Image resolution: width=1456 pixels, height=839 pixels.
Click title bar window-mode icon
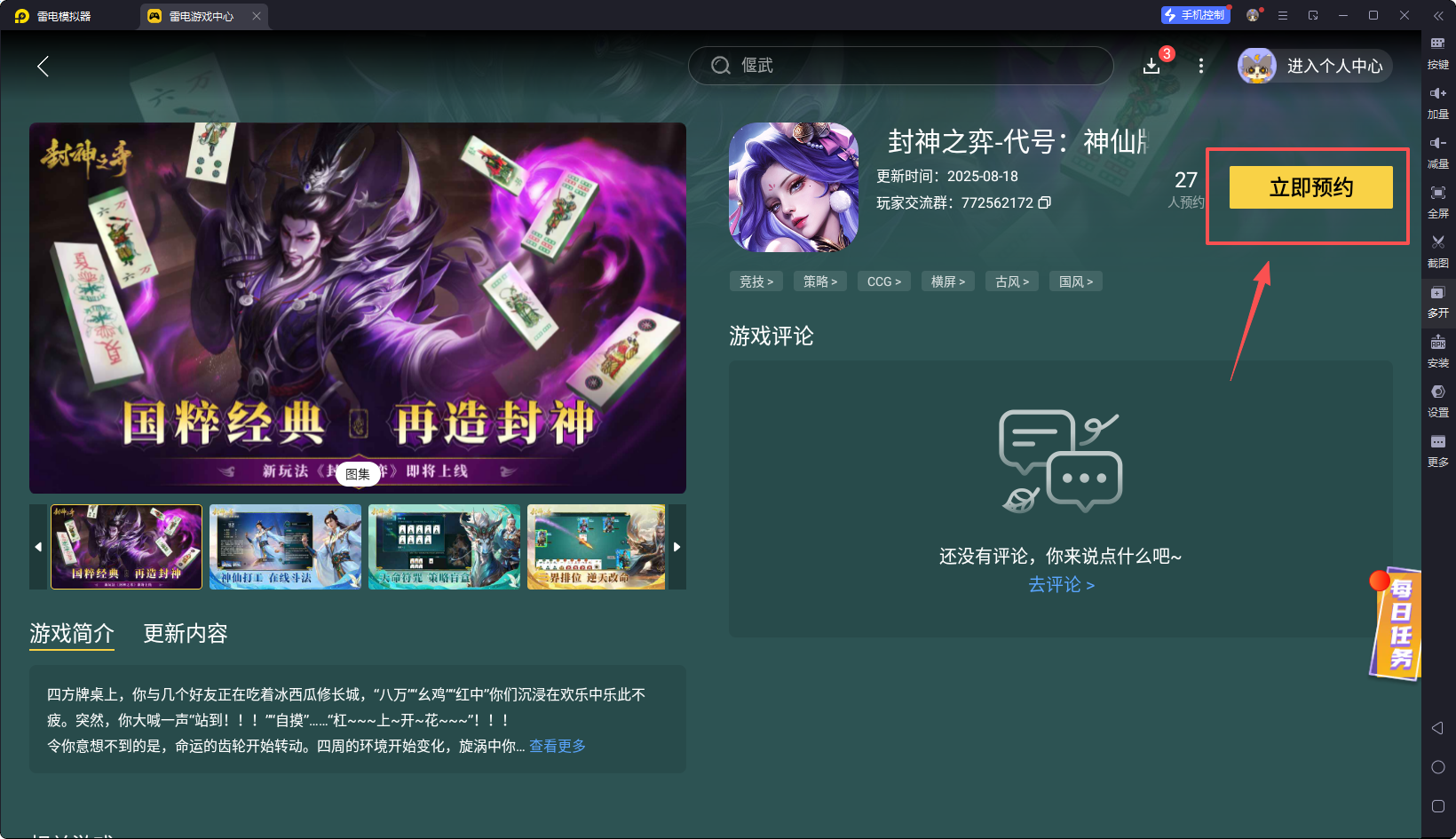[1313, 15]
